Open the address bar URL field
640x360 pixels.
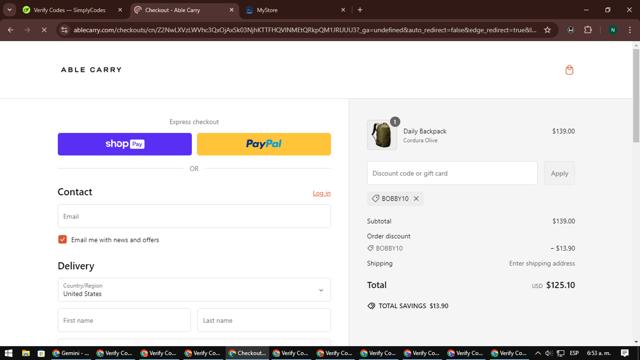pos(304,30)
